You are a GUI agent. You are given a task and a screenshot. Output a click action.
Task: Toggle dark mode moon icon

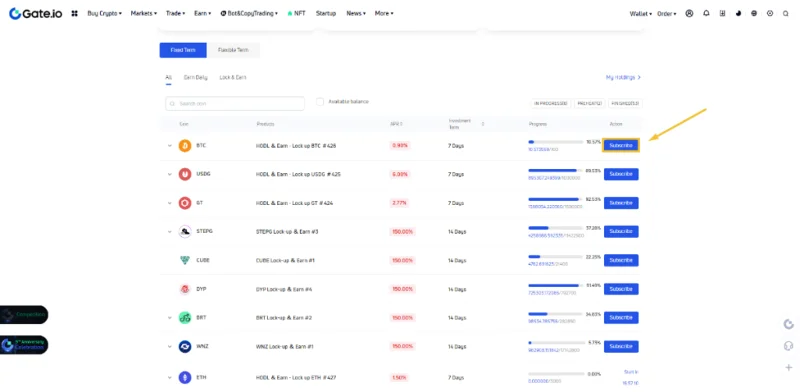pos(738,14)
